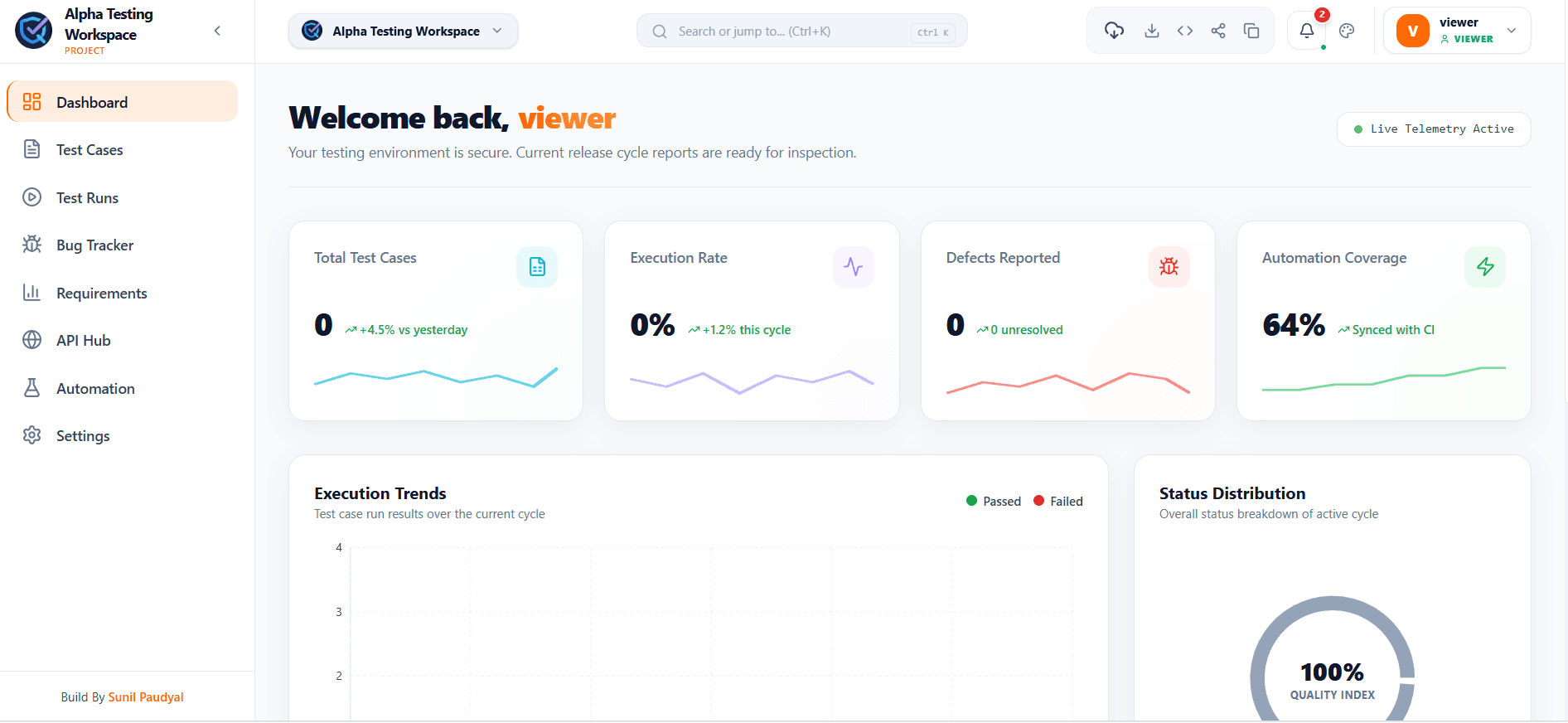Click the Execution Rate activity icon

coord(853,267)
